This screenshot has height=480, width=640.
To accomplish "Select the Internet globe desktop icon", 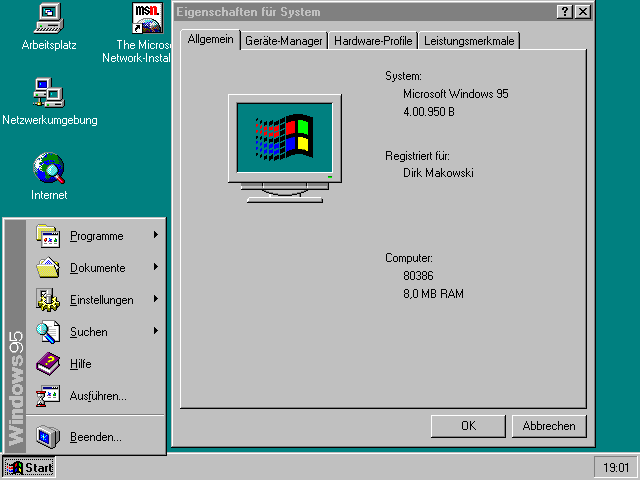I will click(49, 168).
